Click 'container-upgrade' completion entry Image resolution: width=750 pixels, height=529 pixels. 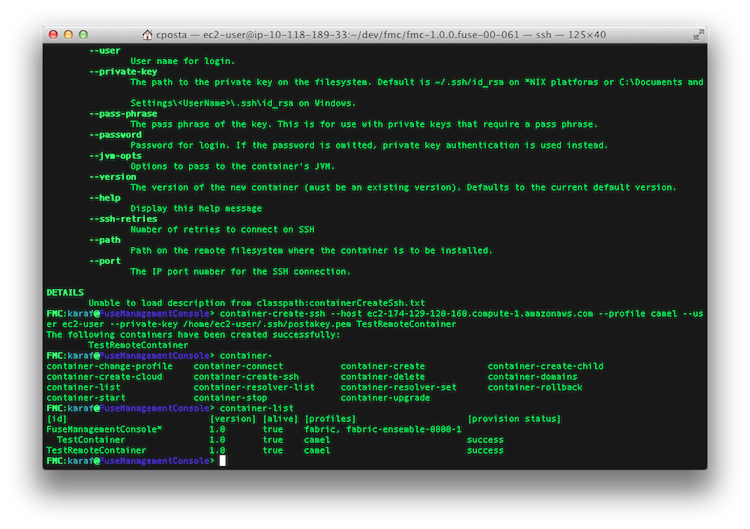click(x=385, y=398)
